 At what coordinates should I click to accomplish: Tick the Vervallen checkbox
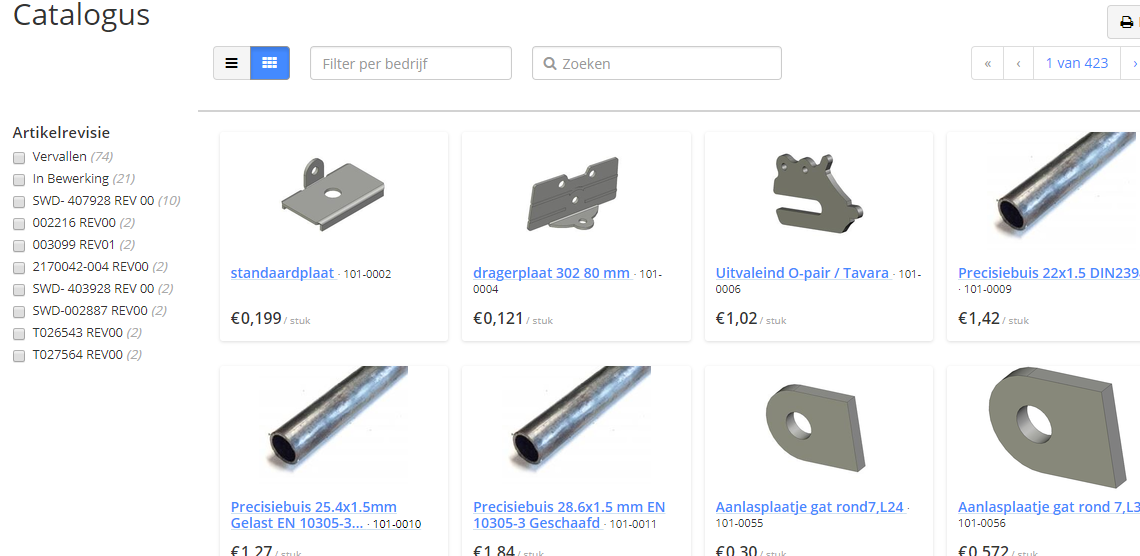tap(19, 157)
